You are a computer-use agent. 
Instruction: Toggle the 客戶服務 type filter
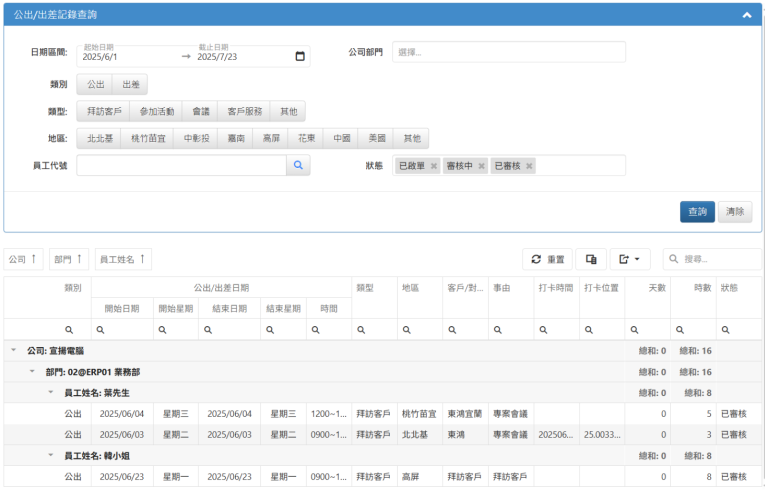pyautogui.click(x=244, y=111)
